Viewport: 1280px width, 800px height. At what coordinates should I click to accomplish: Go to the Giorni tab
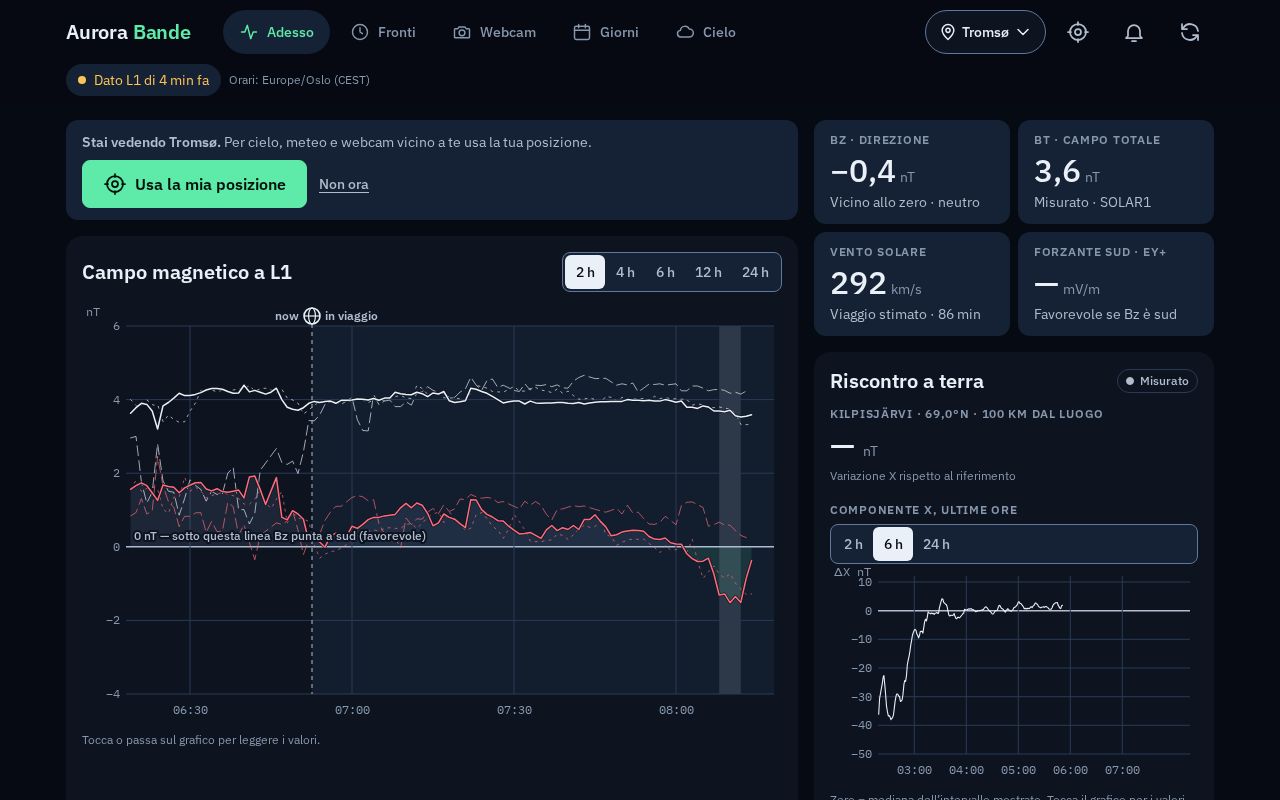pyautogui.click(x=605, y=32)
